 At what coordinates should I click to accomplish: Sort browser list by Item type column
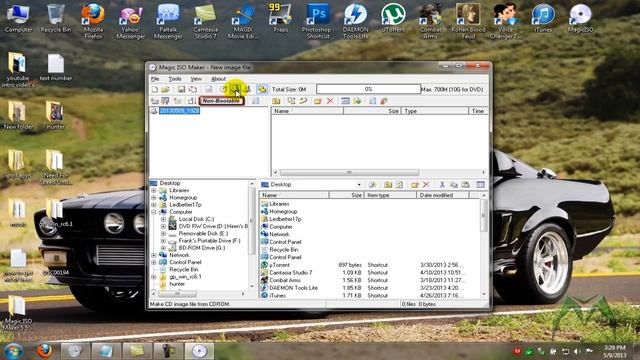click(390, 196)
